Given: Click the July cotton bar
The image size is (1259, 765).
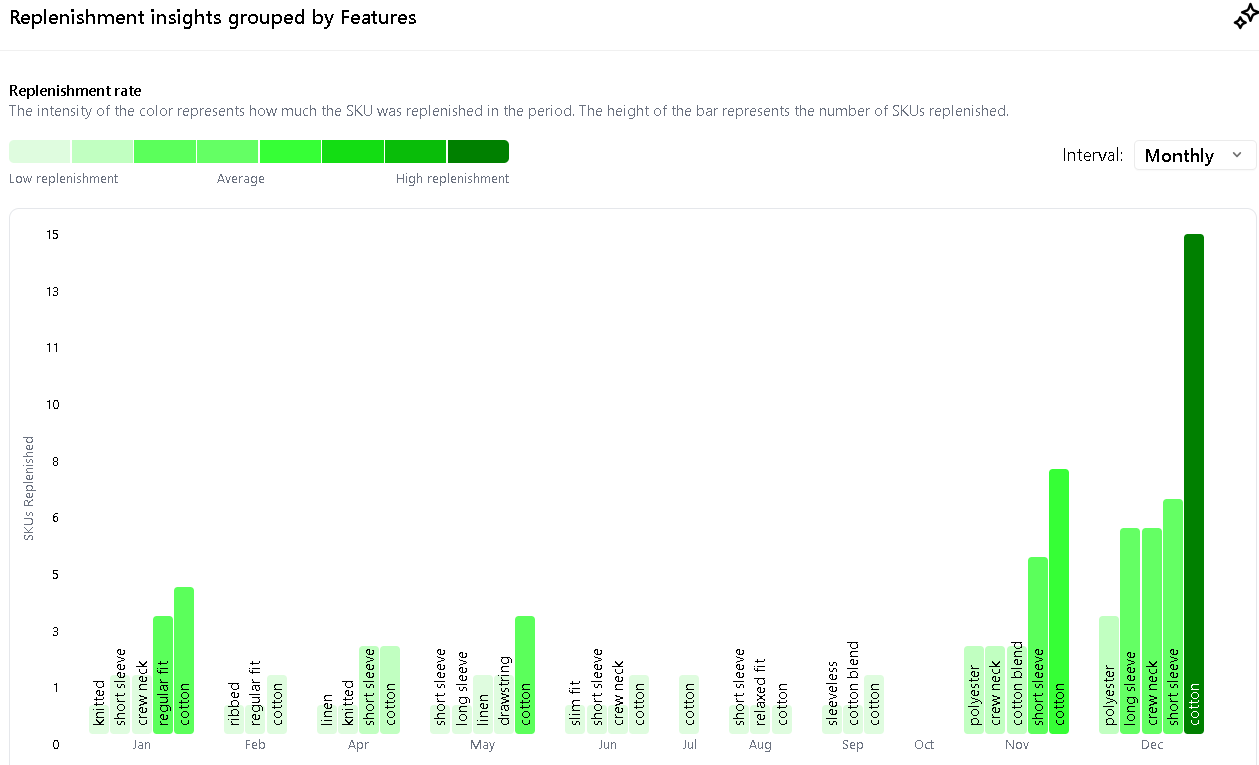Looking at the screenshot, I should [690, 704].
